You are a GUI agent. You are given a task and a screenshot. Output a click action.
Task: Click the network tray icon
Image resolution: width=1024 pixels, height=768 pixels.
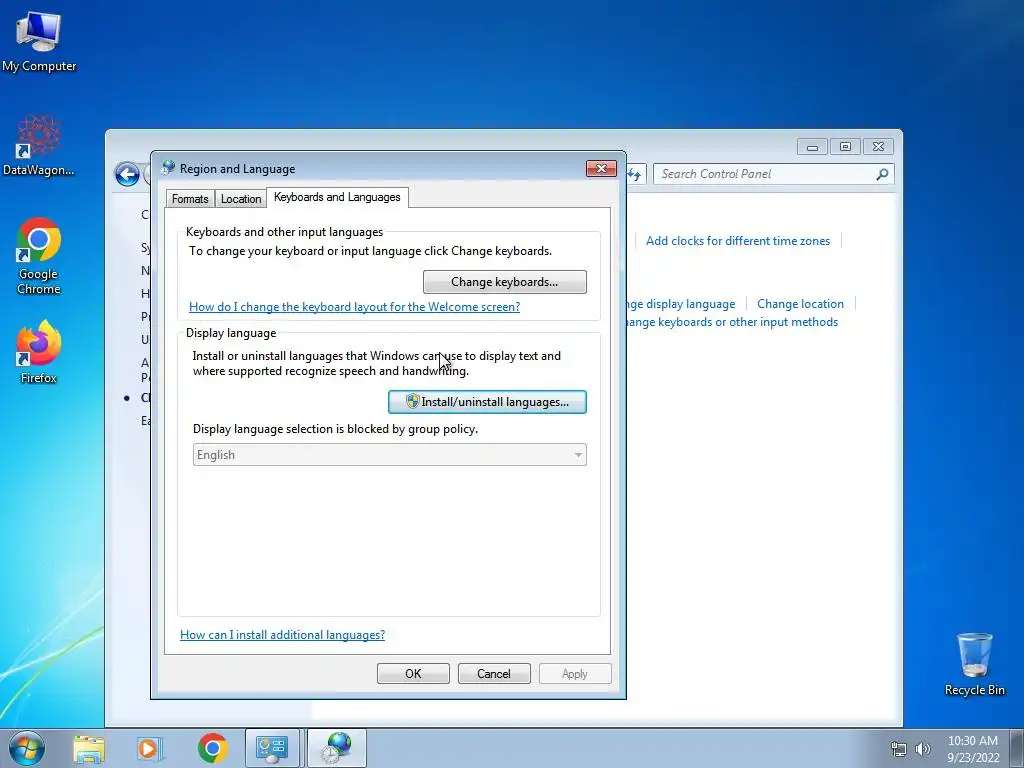pos(899,749)
